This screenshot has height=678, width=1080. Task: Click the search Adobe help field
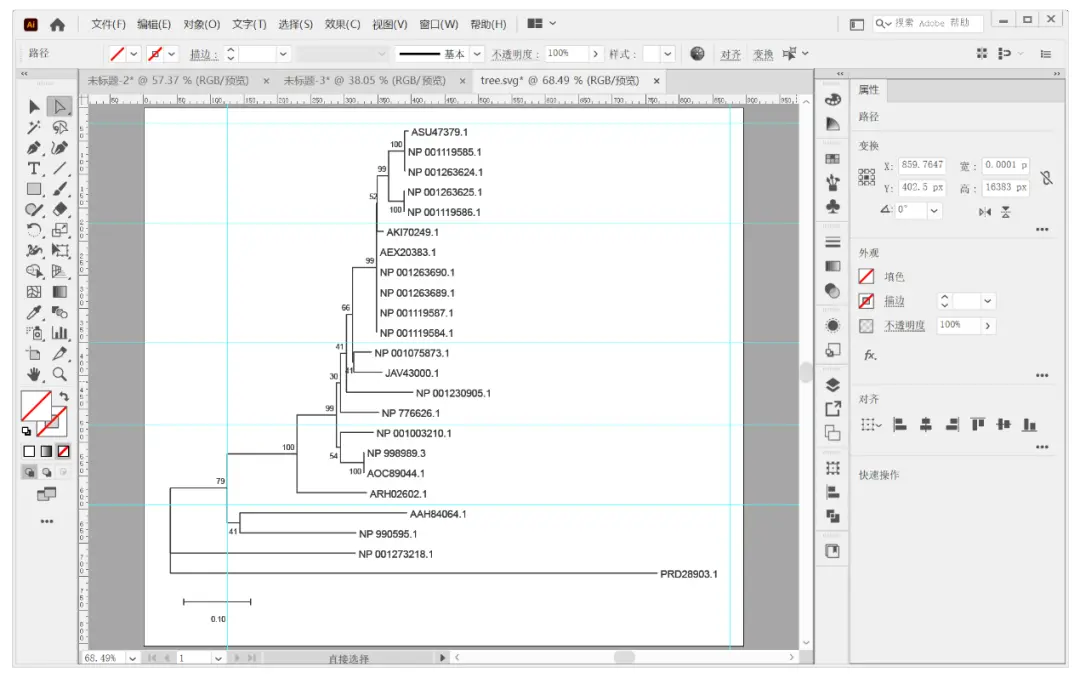927,23
